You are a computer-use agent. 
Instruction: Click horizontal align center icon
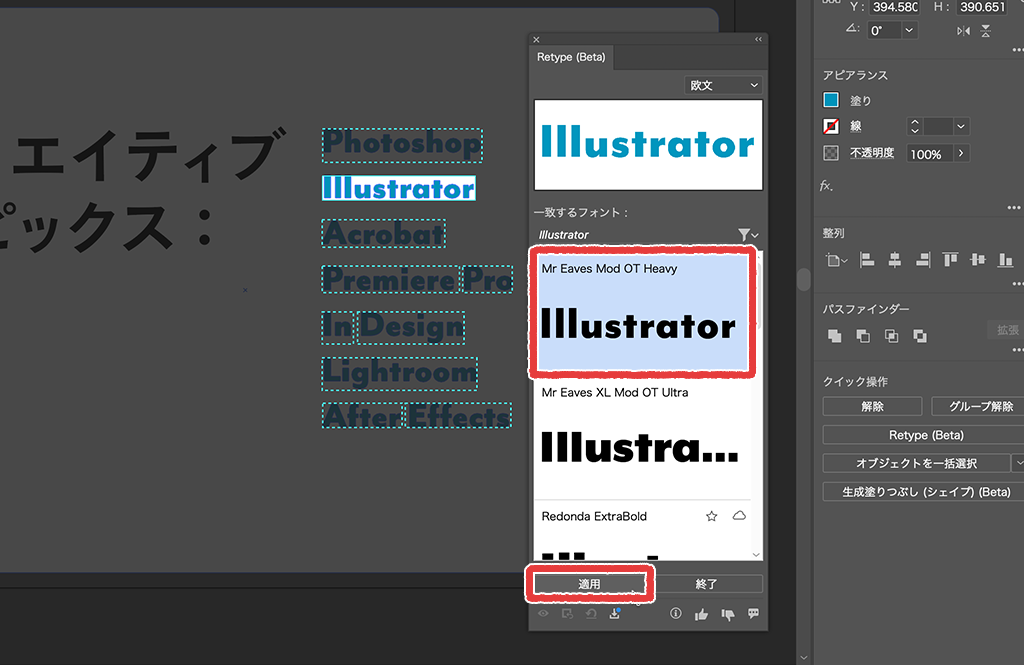coord(895,260)
